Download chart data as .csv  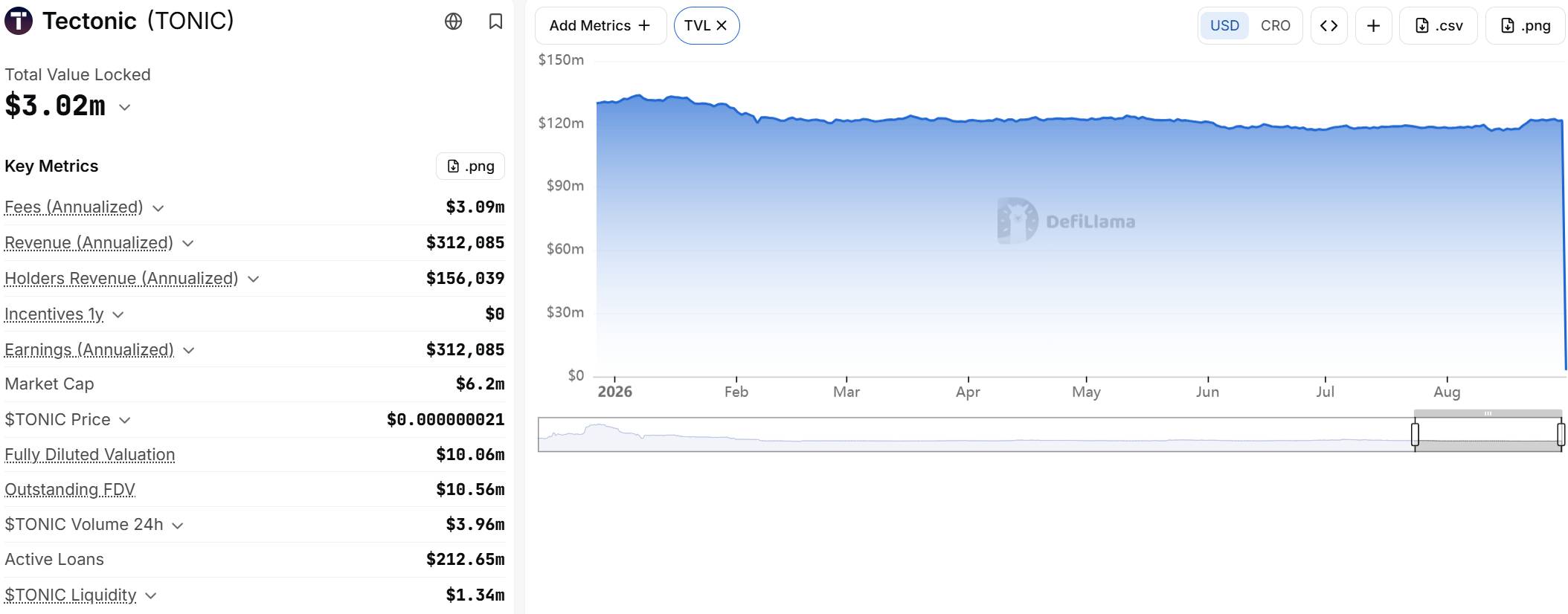click(x=1439, y=25)
